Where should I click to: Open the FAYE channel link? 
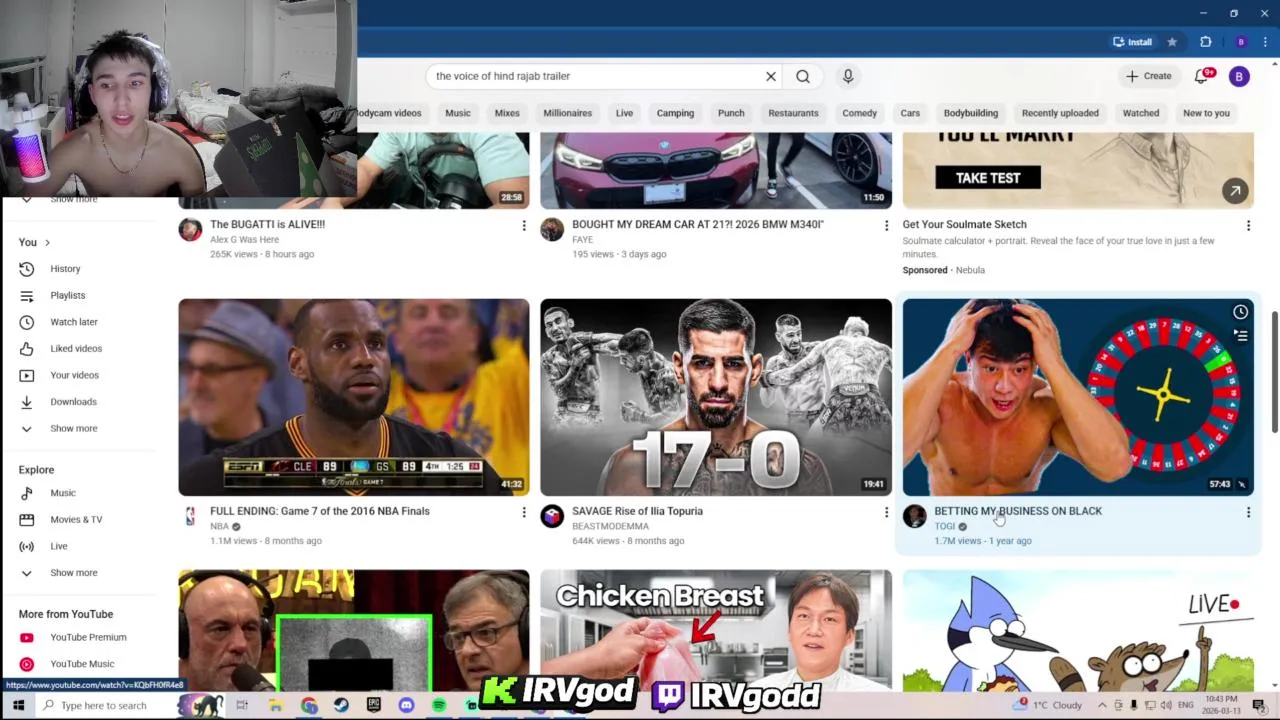tap(582, 240)
